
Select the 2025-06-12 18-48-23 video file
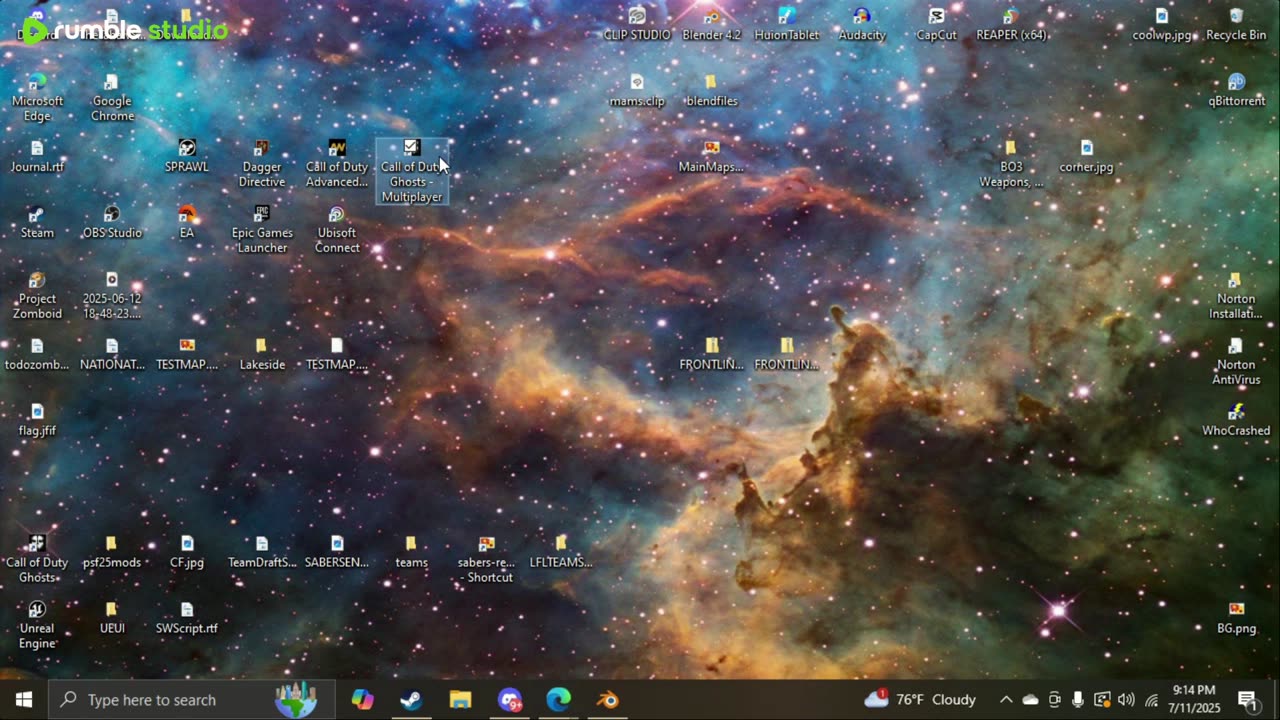click(112, 296)
